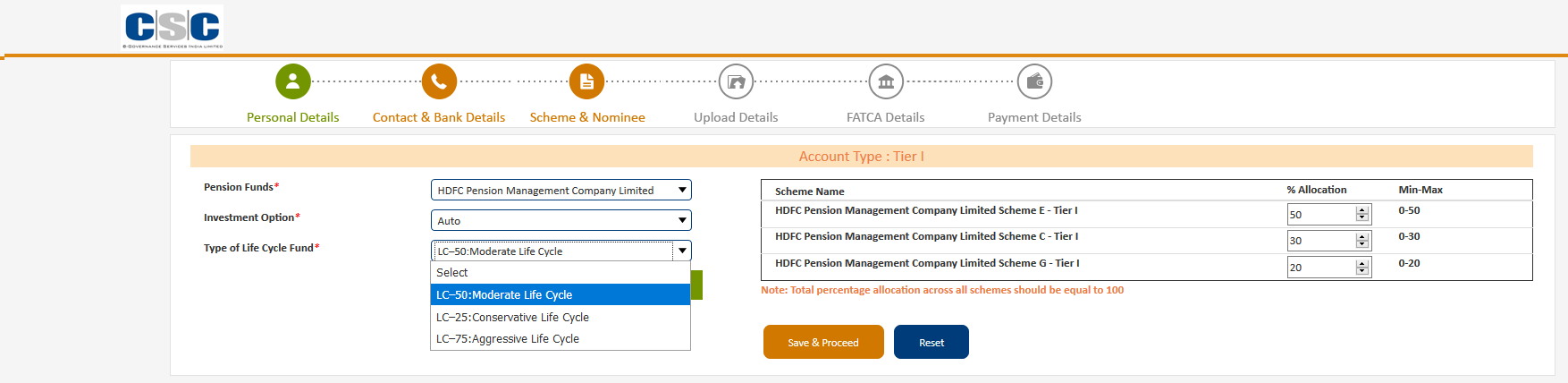Increase Scheme C allocation with up arrow
Screen dimensions: 1568x383
coord(1362,236)
